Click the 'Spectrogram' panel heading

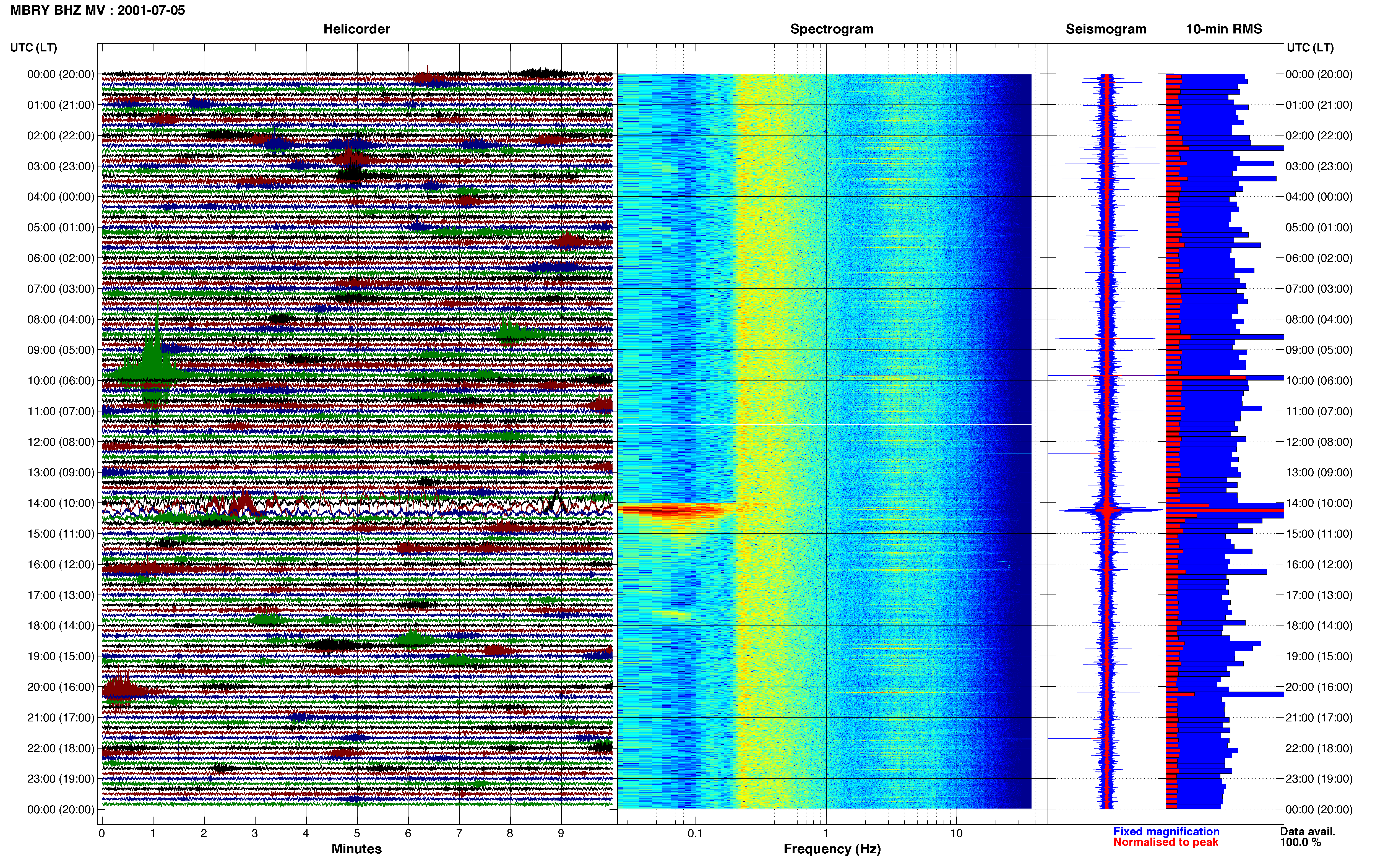point(832,29)
